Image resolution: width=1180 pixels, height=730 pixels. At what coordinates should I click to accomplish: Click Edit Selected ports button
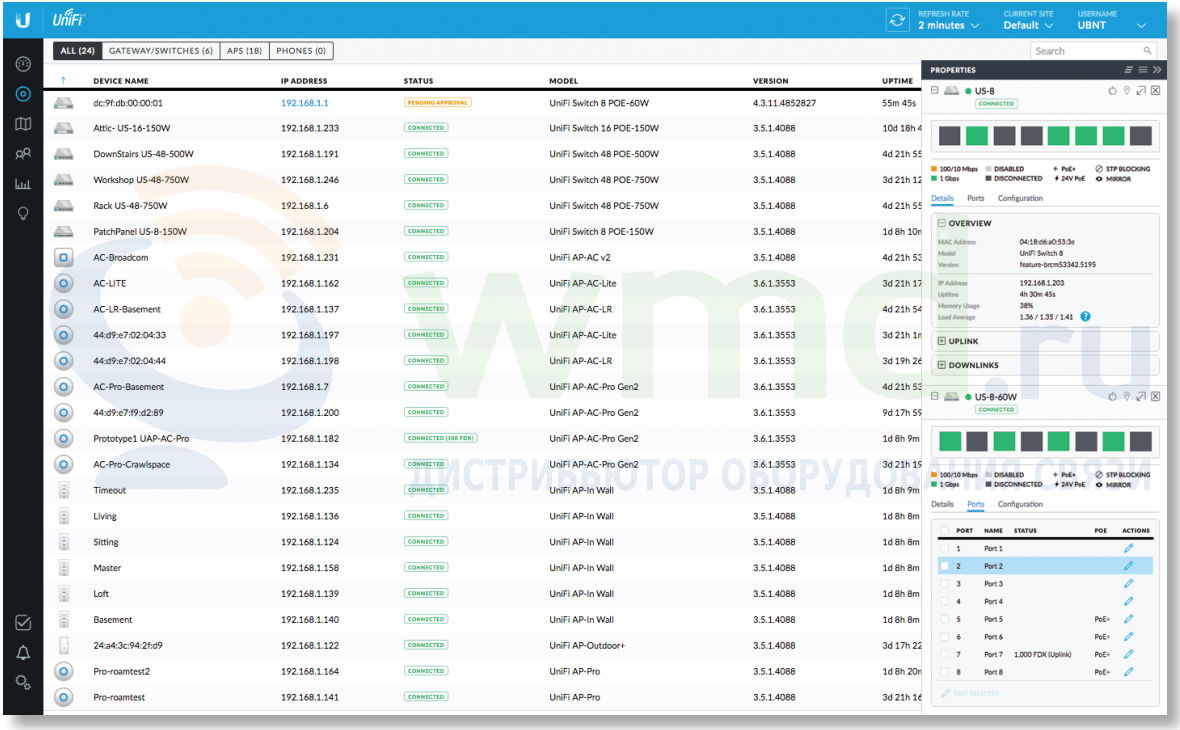coord(970,693)
